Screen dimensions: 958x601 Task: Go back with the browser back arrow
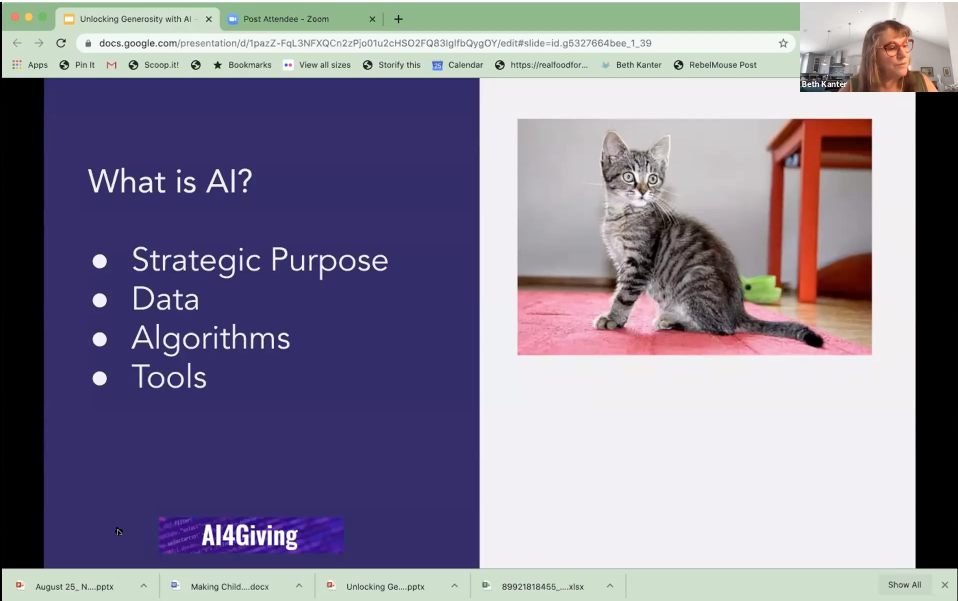coord(17,43)
